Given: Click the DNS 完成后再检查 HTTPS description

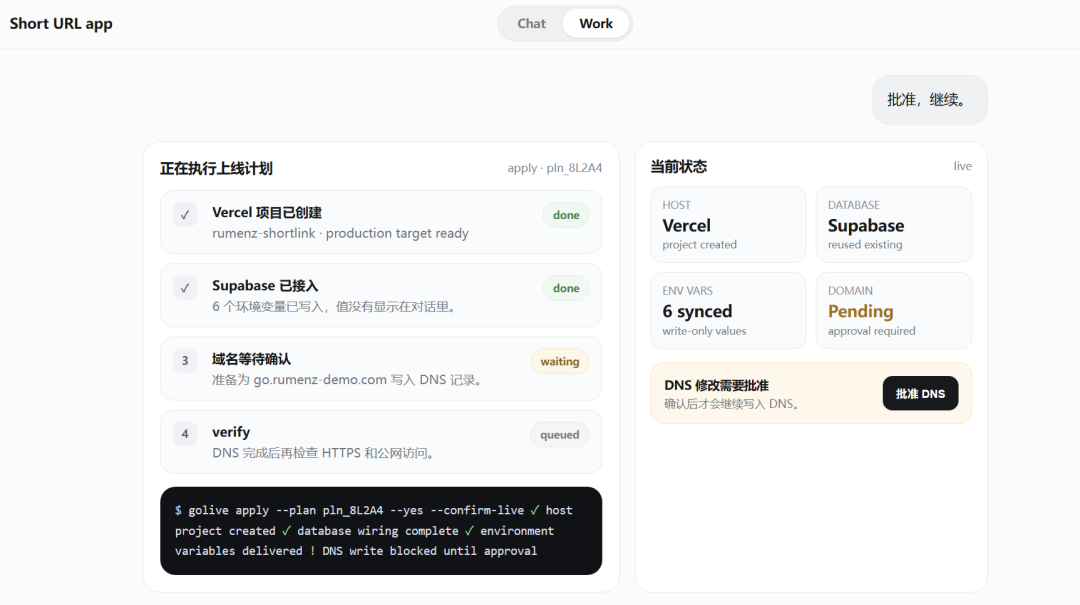Looking at the screenshot, I should click(324, 453).
